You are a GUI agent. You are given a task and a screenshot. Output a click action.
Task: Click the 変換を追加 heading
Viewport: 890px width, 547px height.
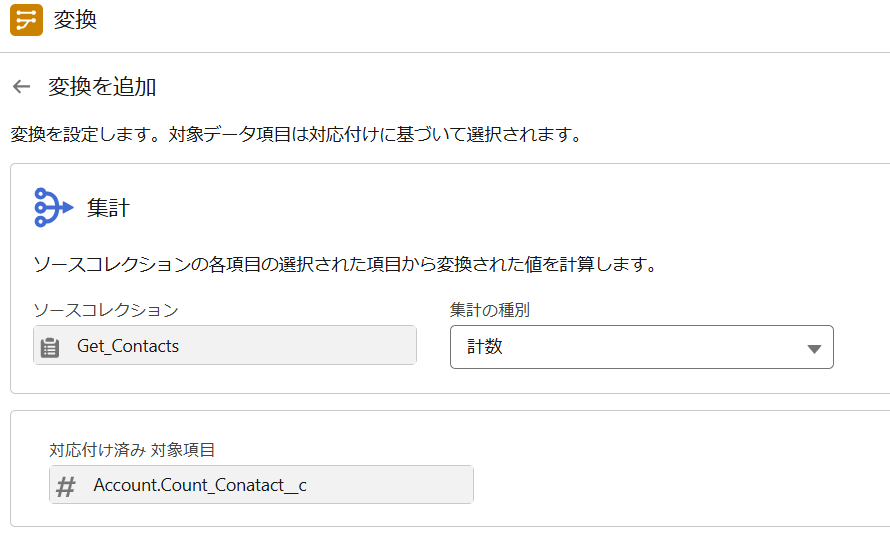[102, 86]
